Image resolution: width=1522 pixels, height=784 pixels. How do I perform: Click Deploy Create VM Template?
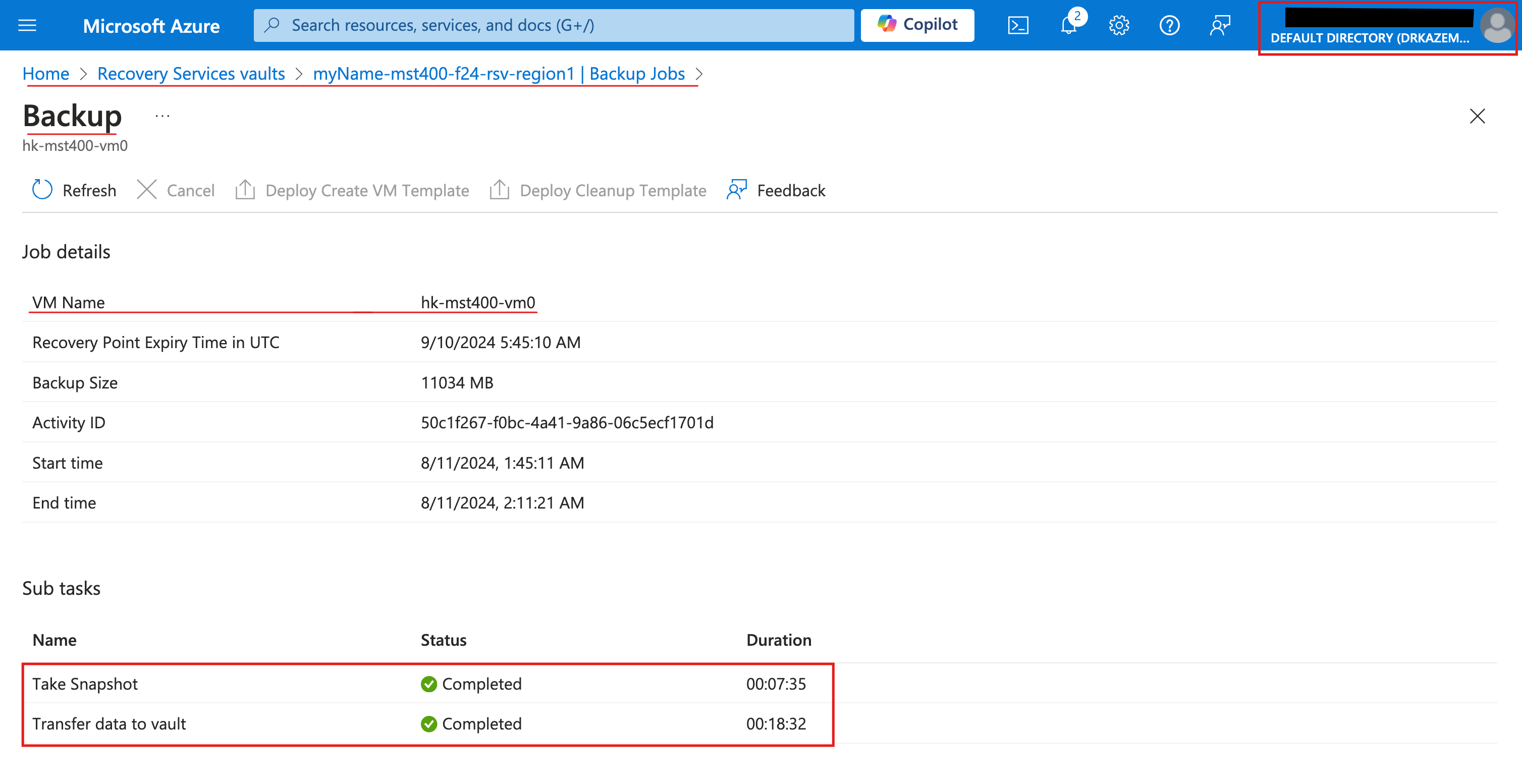coord(352,190)
